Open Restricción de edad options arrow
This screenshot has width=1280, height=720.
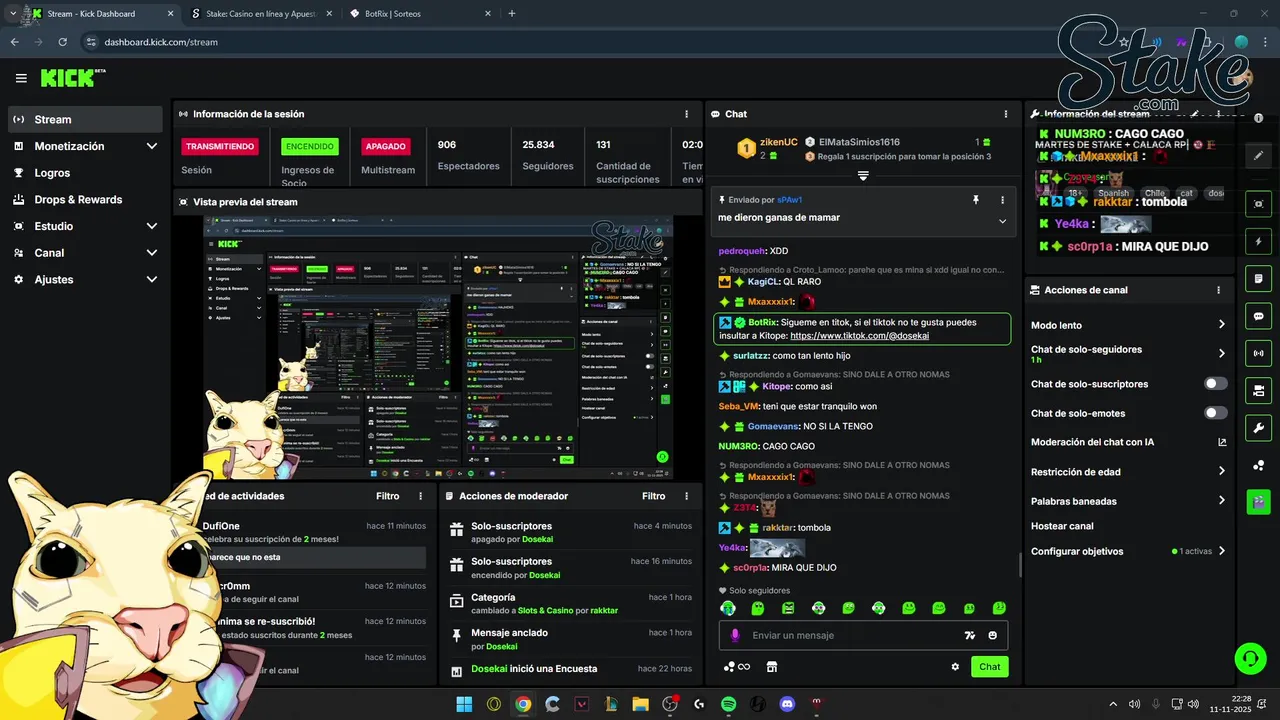(x=1221, y=472)
